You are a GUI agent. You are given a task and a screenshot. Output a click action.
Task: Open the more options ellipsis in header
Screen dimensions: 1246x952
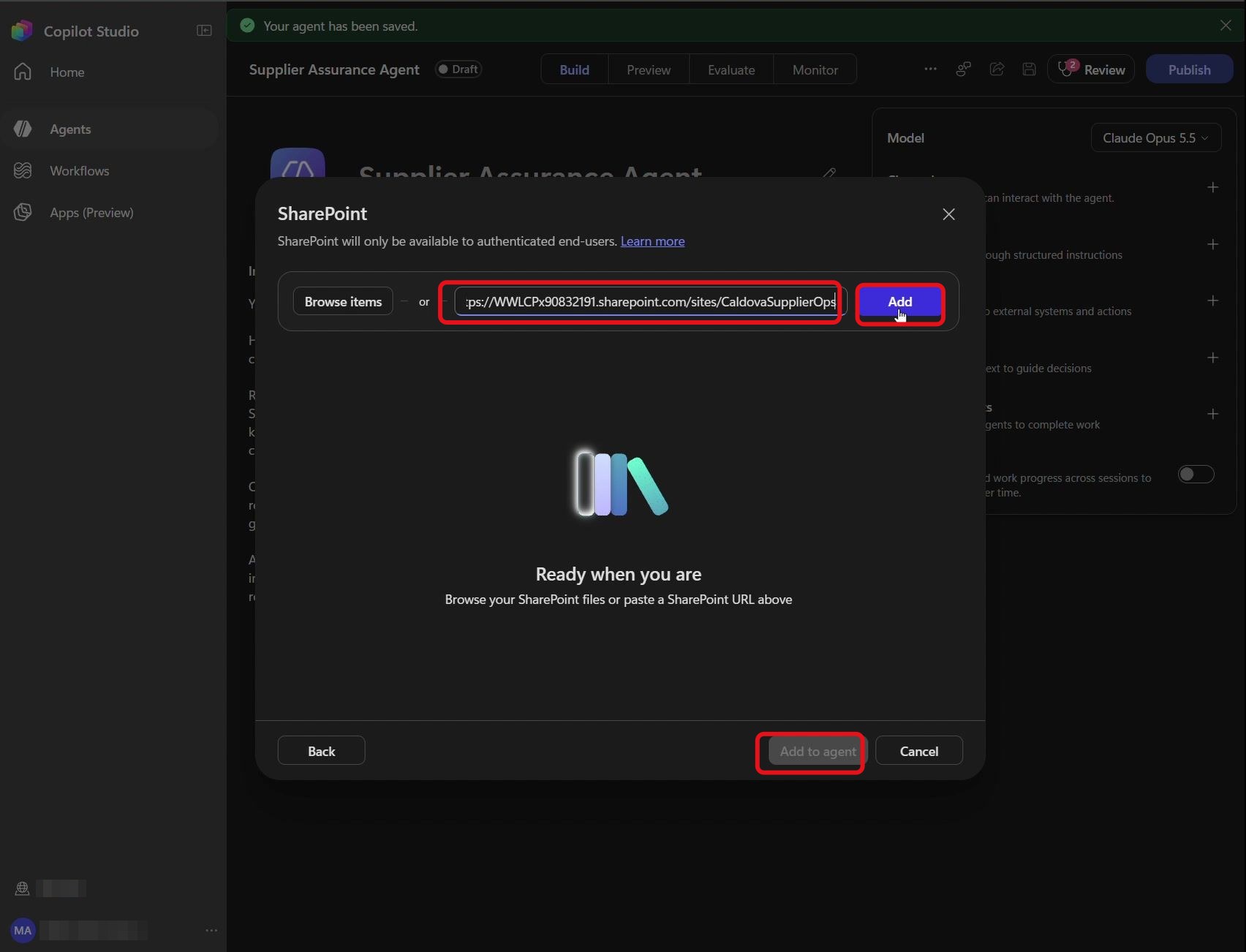pyautogui.click(x=930, y=69)
